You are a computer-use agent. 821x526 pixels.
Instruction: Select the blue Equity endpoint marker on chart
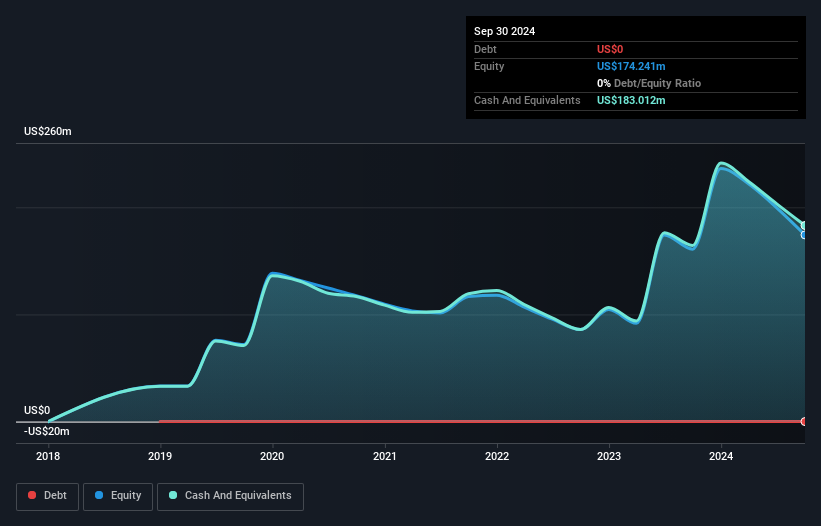804,235
